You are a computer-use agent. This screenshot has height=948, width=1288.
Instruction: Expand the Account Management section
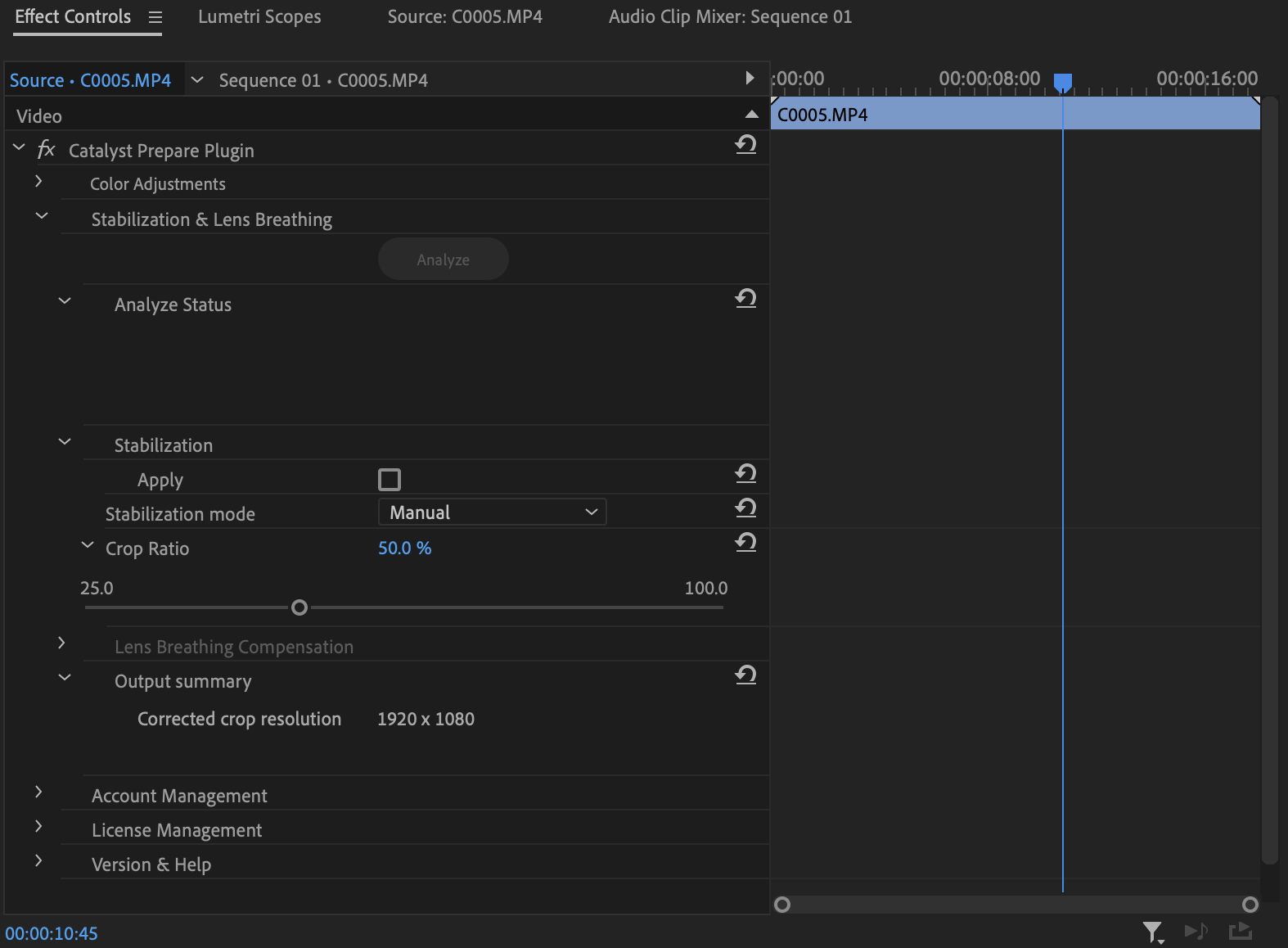38,792
